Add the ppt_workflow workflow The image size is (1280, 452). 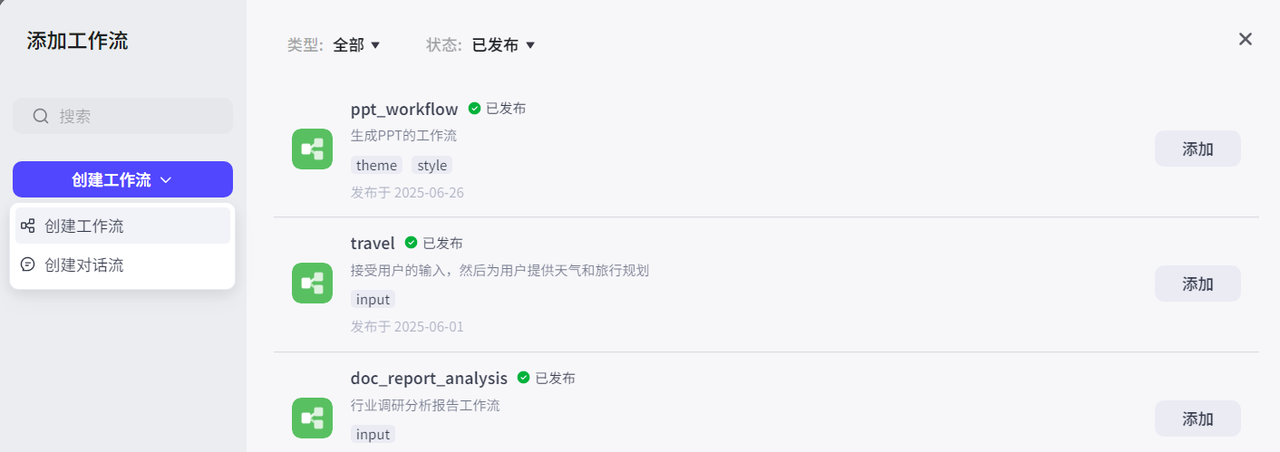point(1197,149)
